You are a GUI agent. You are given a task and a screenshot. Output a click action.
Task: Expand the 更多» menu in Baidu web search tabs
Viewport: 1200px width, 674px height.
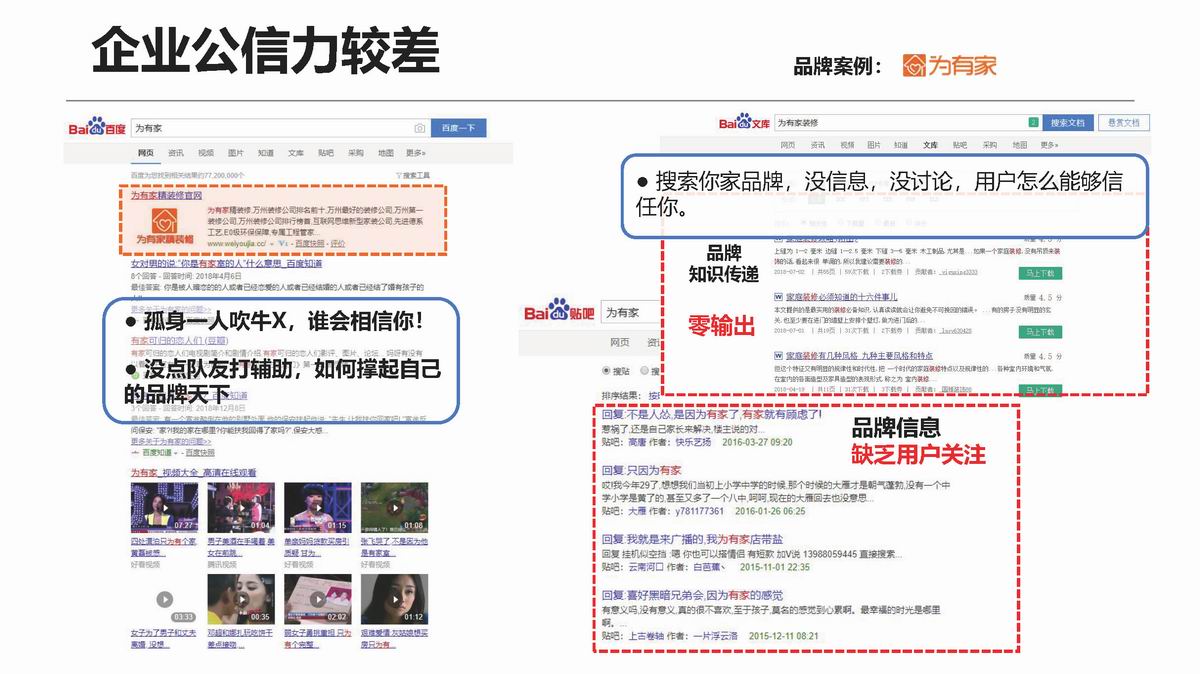pos(416,153)
